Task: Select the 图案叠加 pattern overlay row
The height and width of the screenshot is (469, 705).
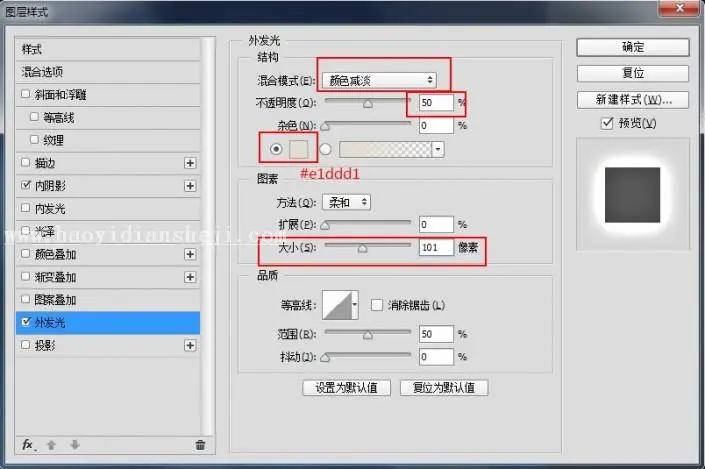Action: point(108,299)
